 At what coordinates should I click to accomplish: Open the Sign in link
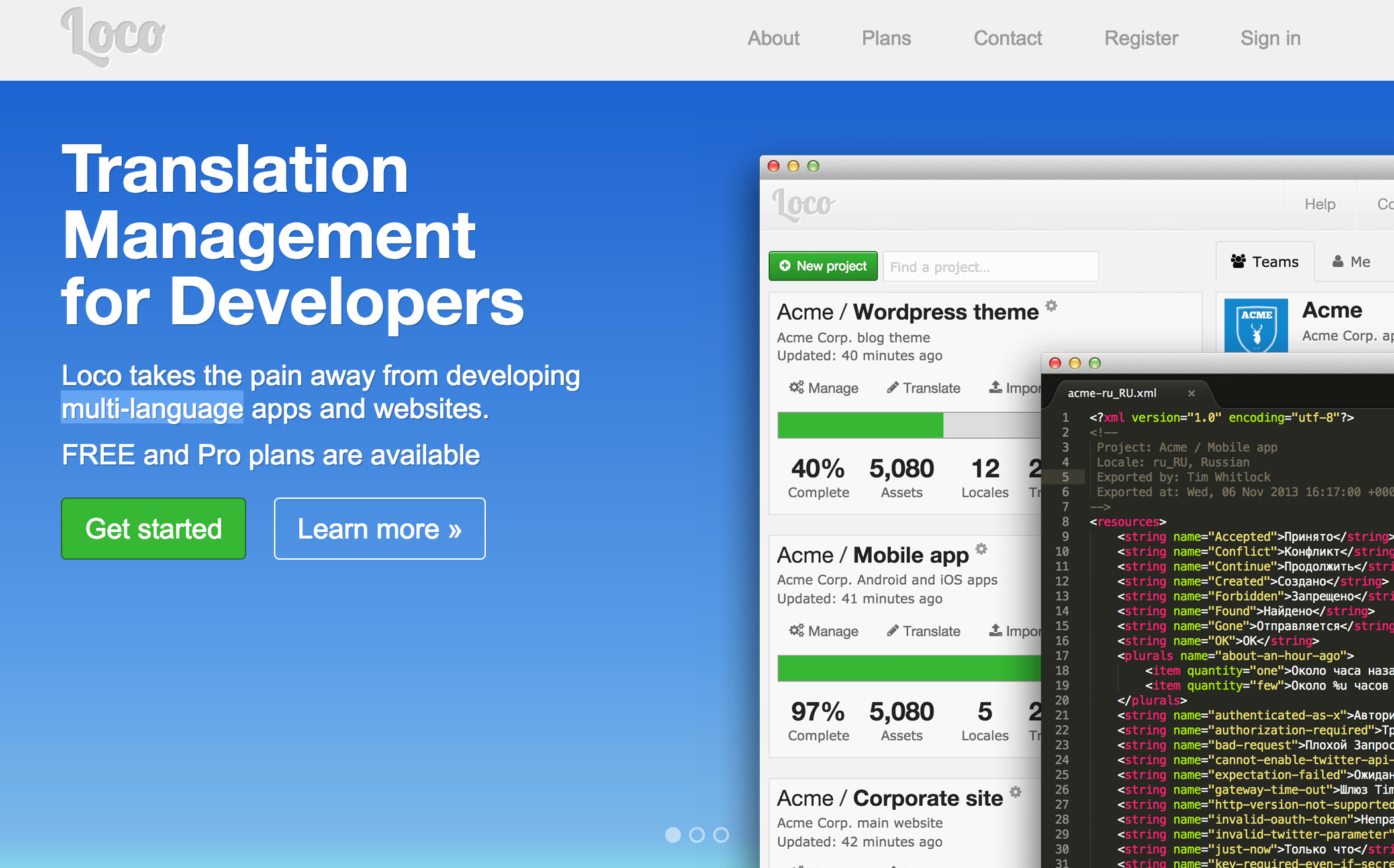click(x=1270, y=38)
